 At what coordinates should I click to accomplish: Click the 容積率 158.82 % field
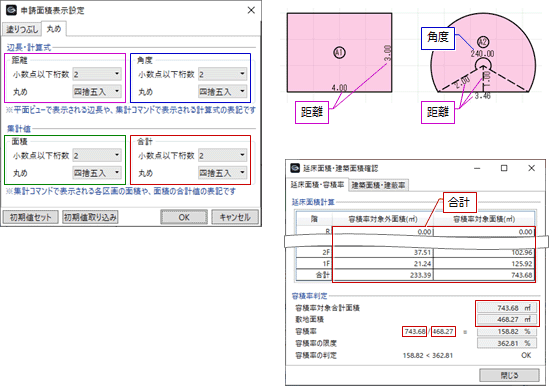[507, 331]
